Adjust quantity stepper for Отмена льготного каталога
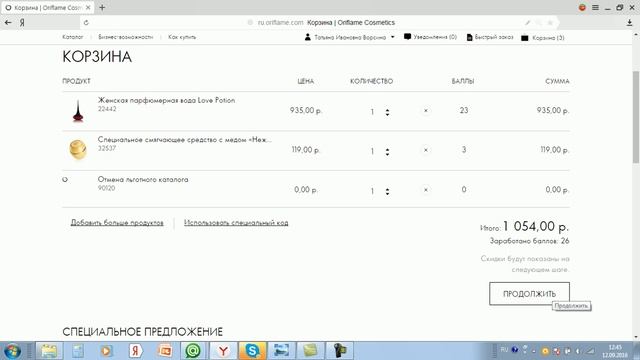This screenshot has height=360, width=640. 387,191
